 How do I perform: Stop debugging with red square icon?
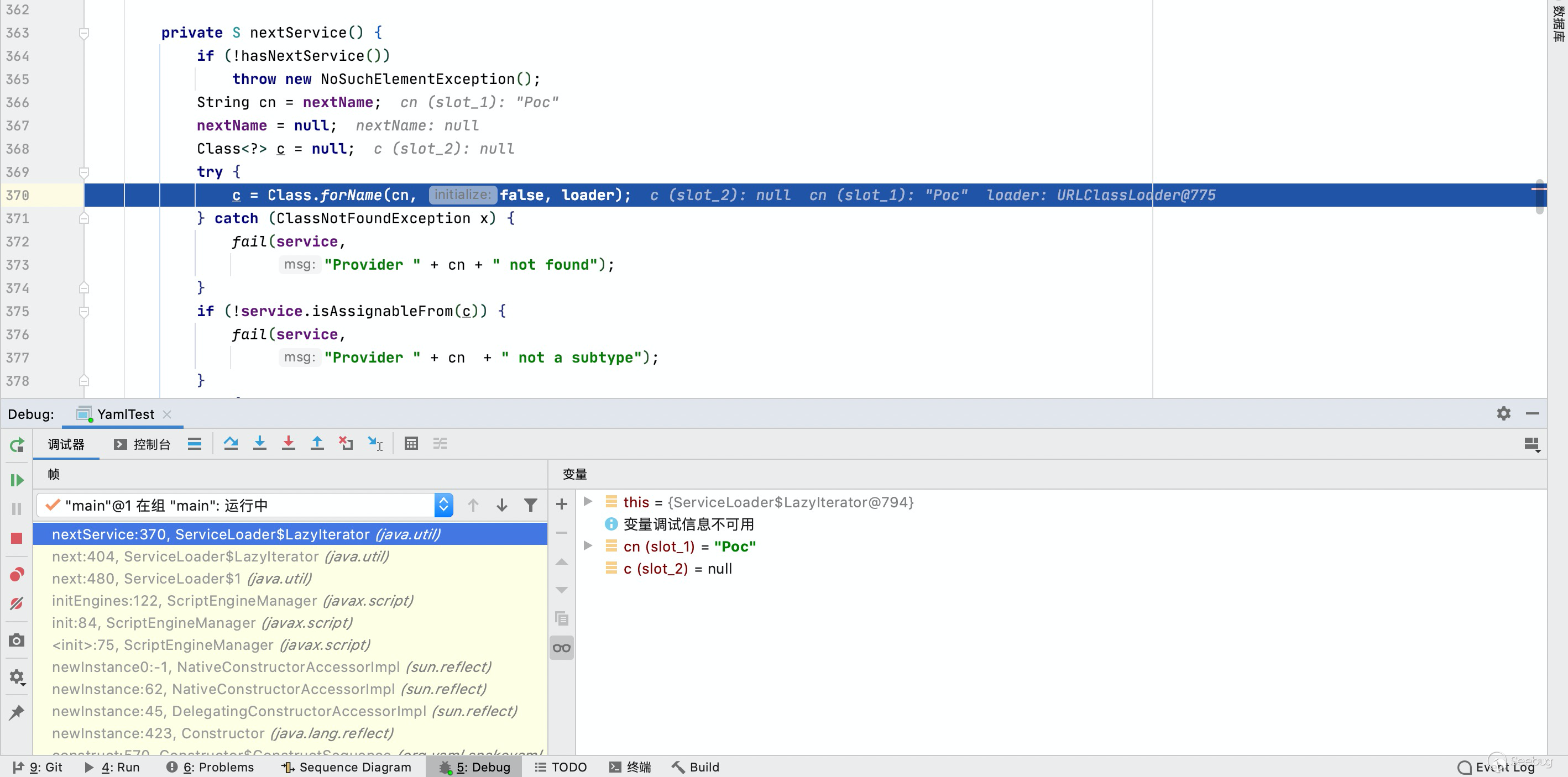coord(17,538)
